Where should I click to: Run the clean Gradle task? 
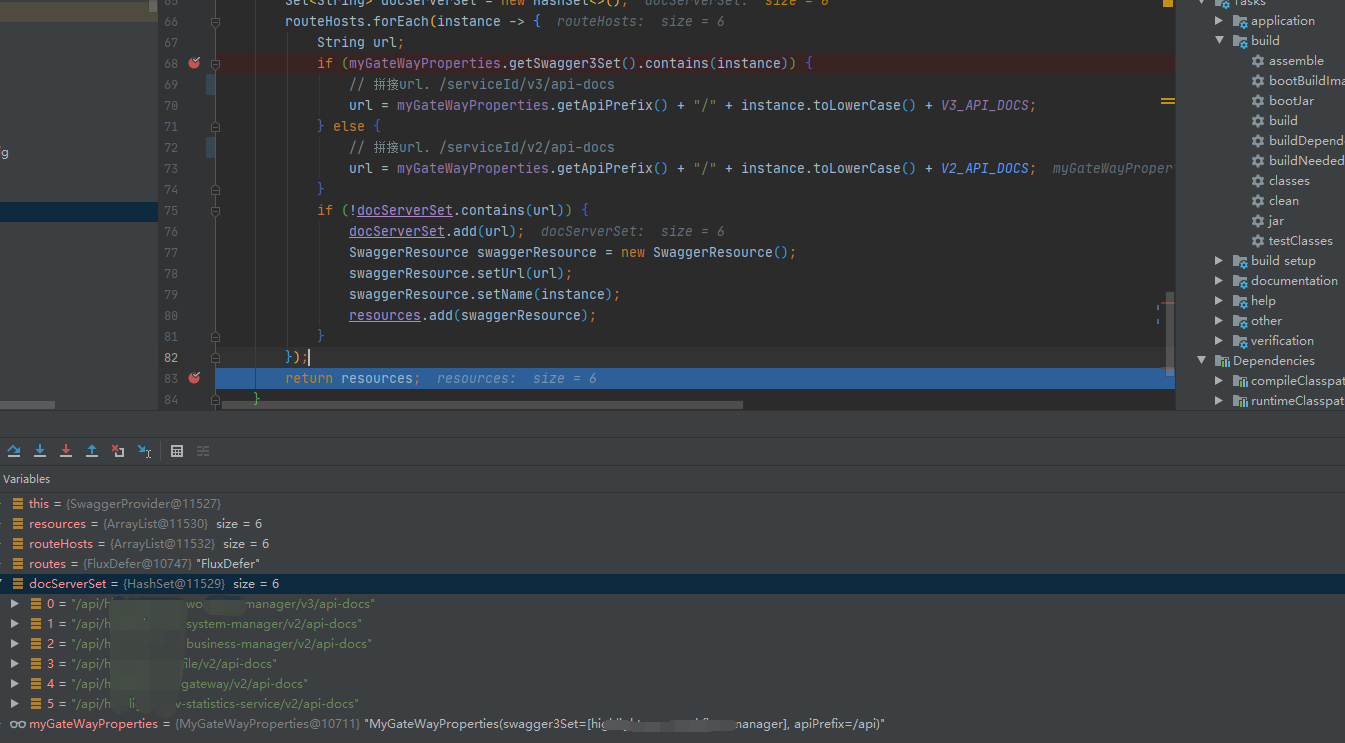click(x=1284, y=201)
